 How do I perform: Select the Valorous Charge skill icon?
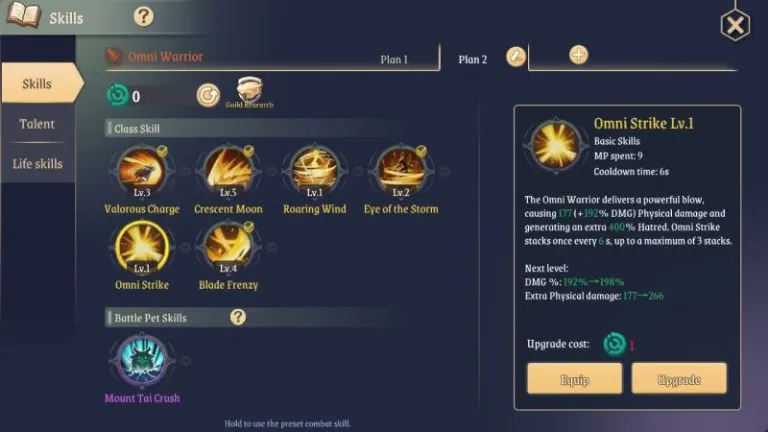[142, 170]
